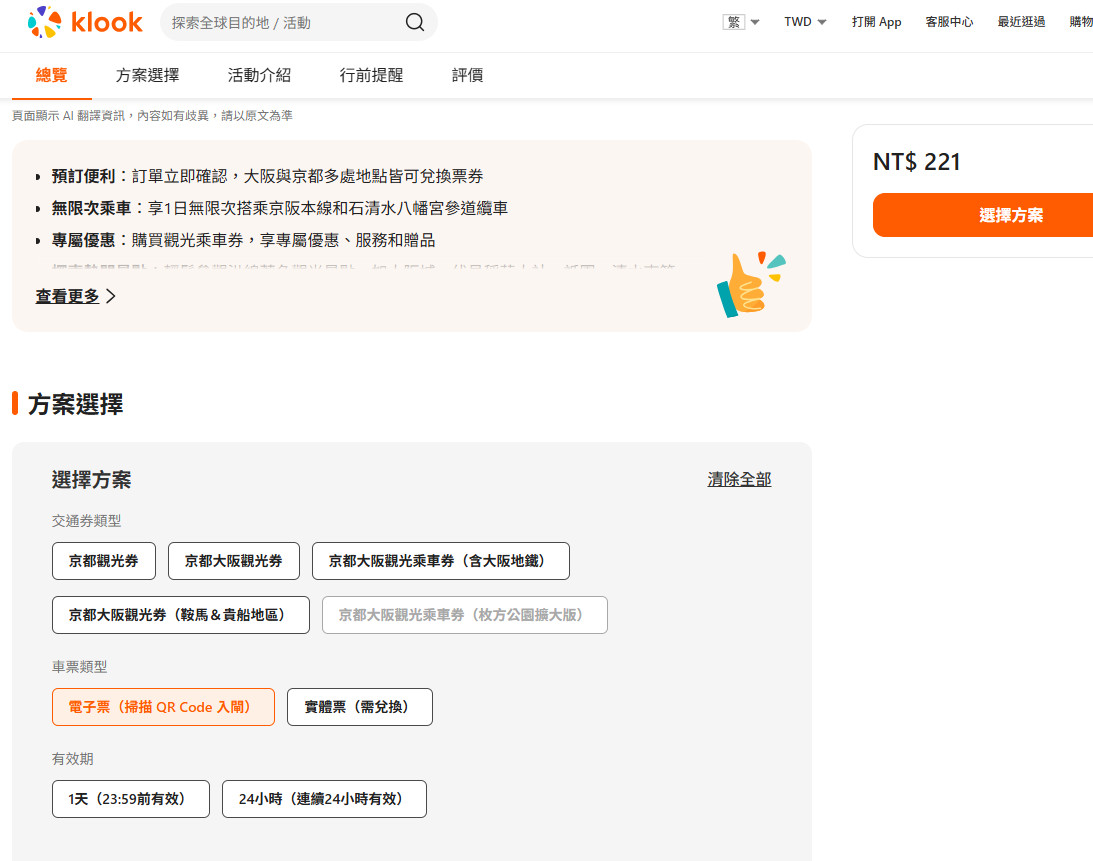Switch to the 評價 tab

pos(467,75)
